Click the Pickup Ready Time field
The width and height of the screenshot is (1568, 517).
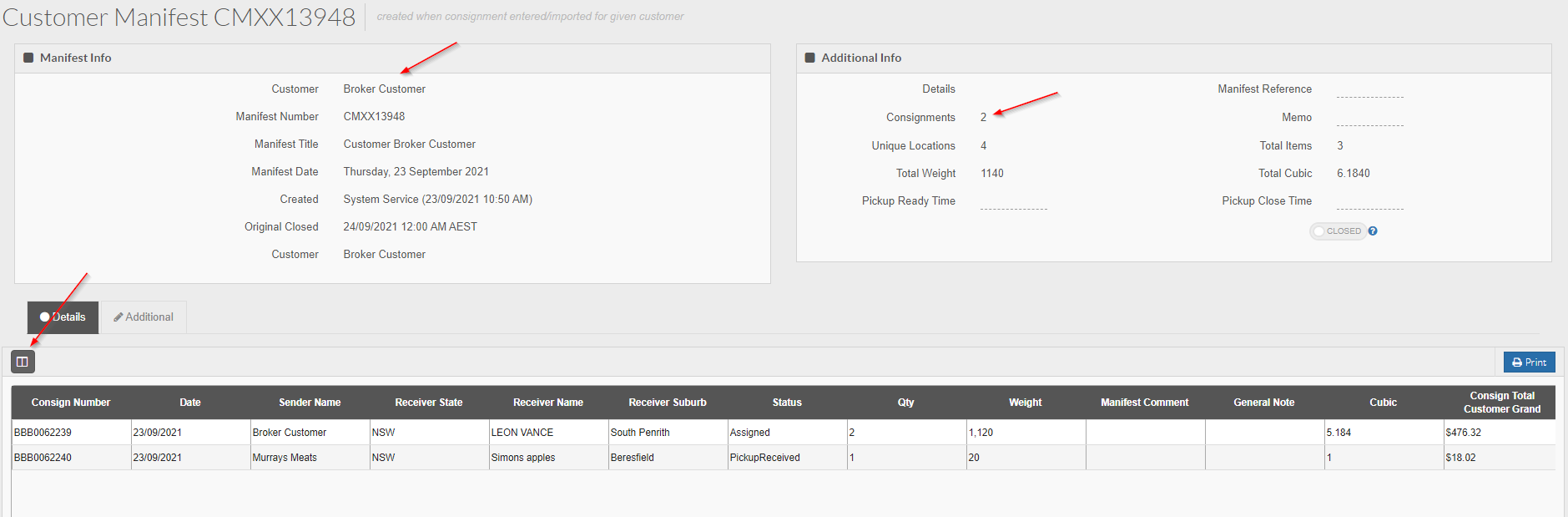[x=1013, y=201]
